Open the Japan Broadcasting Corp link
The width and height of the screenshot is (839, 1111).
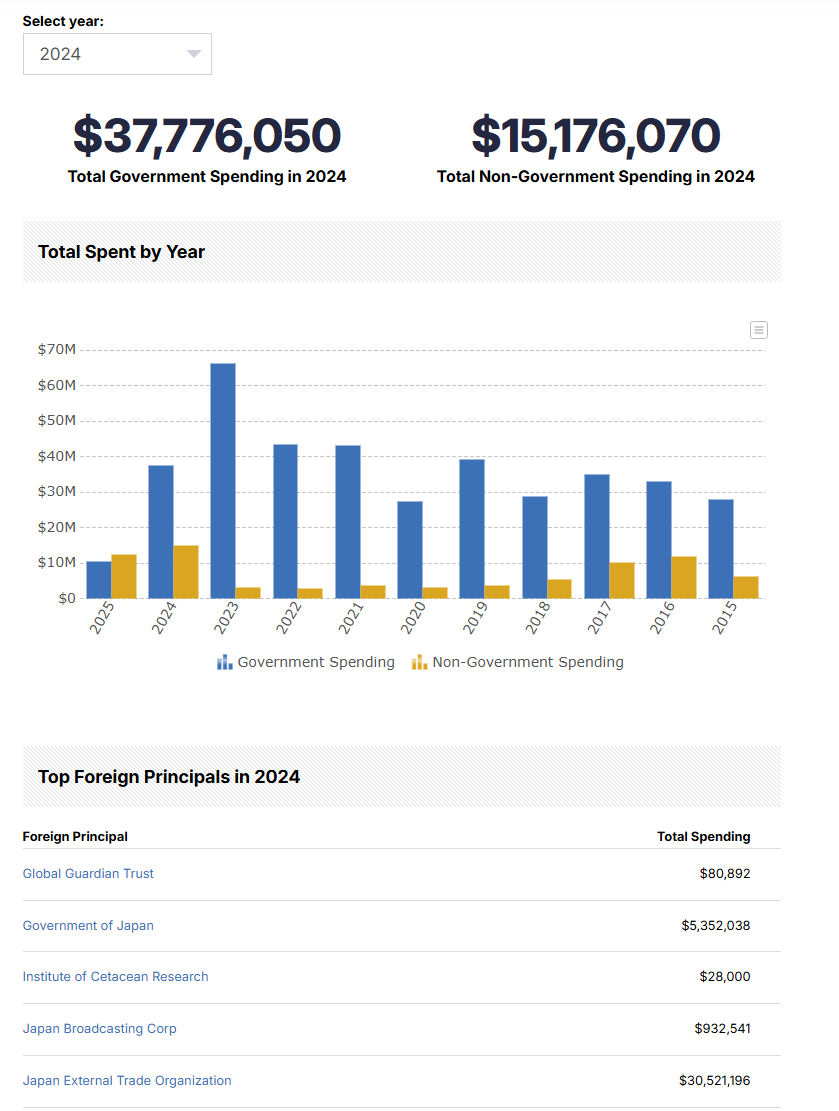coord(99,1028)
